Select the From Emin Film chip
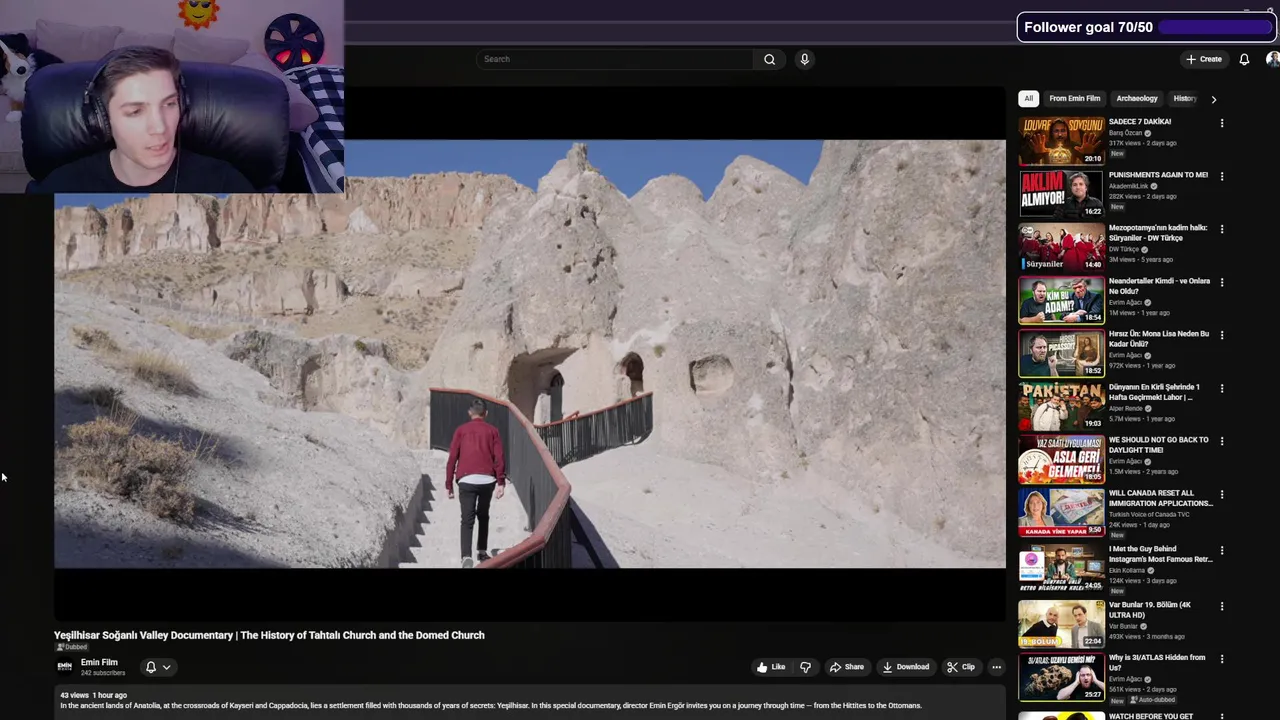This screenshot has width=1280, height=720. pos(1074,98)
